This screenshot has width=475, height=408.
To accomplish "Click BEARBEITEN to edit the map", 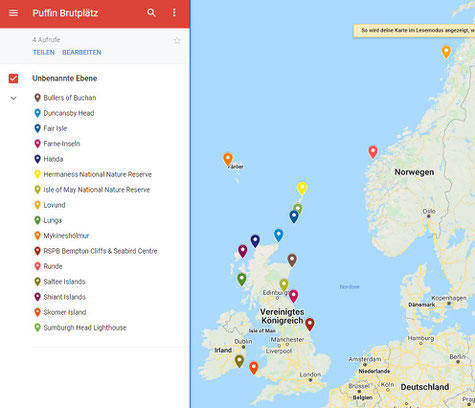I will (82, 52).
